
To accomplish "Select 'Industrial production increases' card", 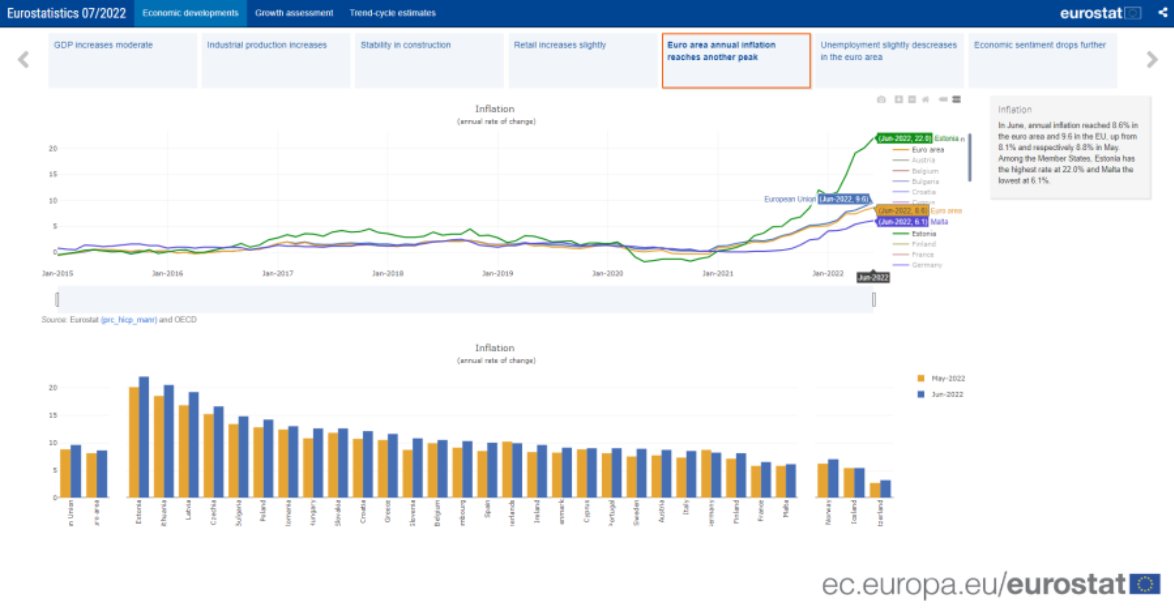I will pyautogui.click(x=276, y=61).
